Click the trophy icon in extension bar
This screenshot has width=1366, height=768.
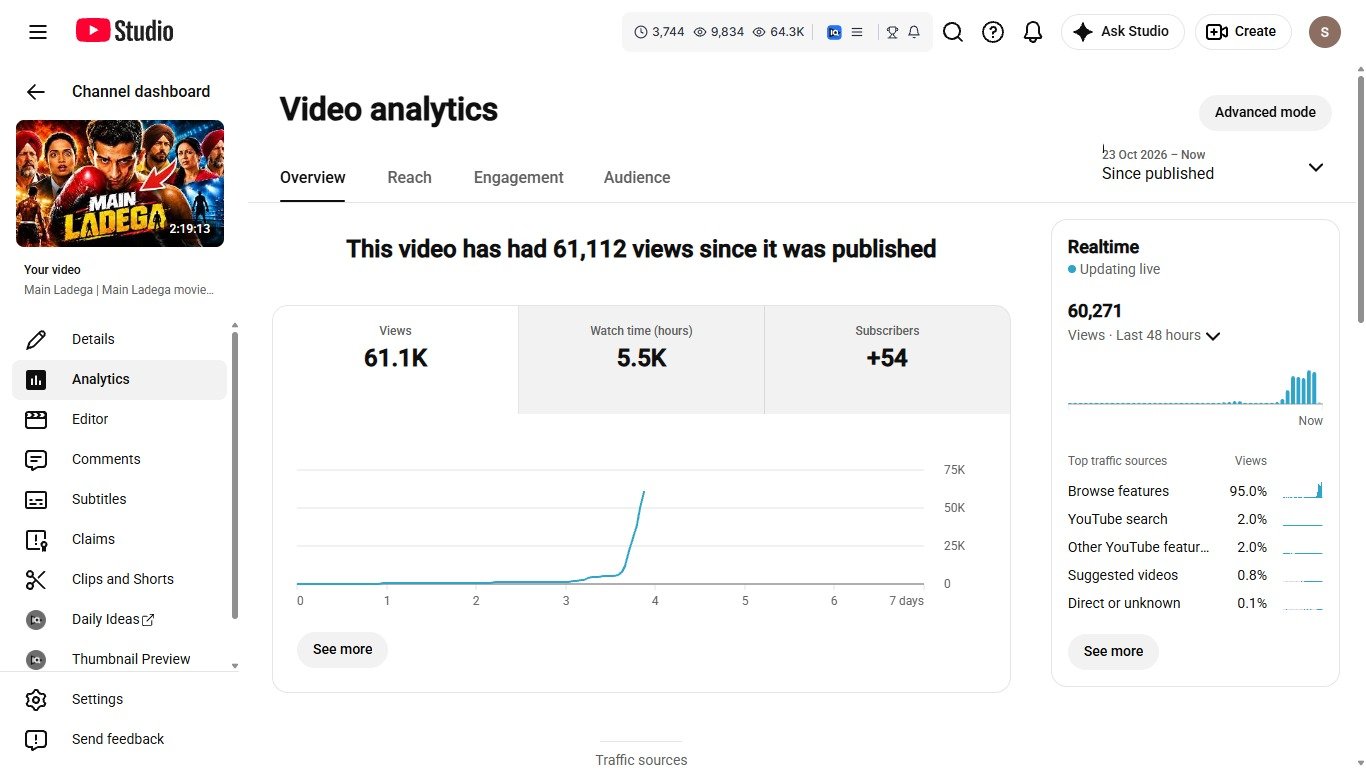point(892,32)
